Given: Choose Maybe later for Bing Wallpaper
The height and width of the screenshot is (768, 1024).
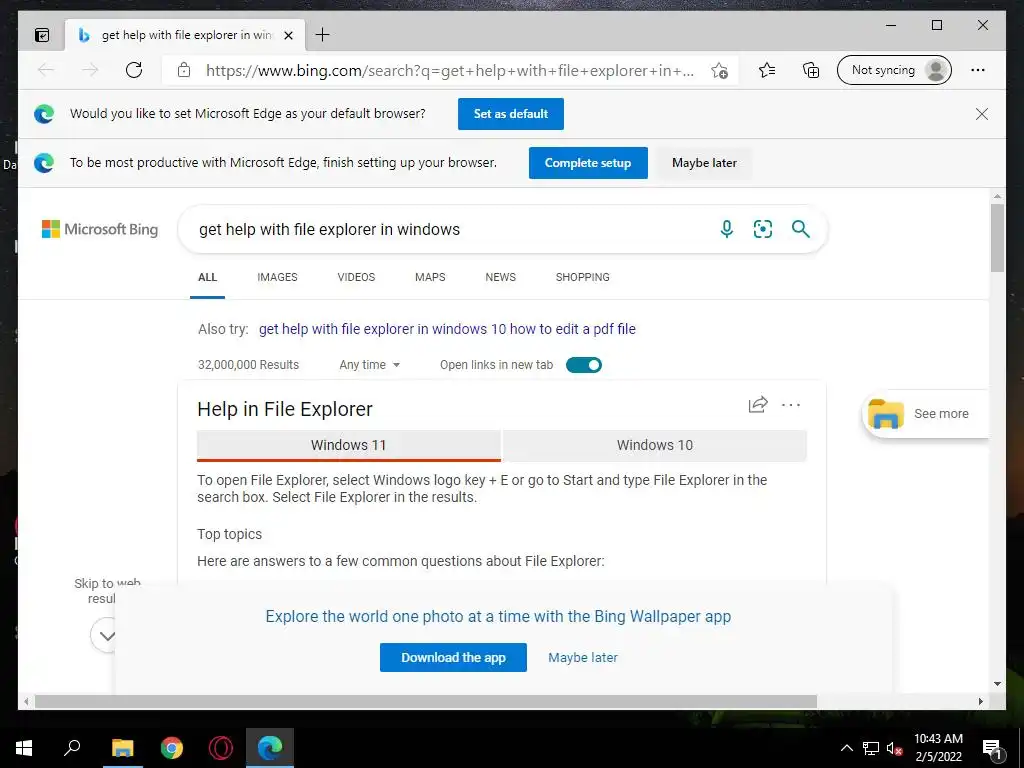Looking at the screenshot, I should [583, 658].
